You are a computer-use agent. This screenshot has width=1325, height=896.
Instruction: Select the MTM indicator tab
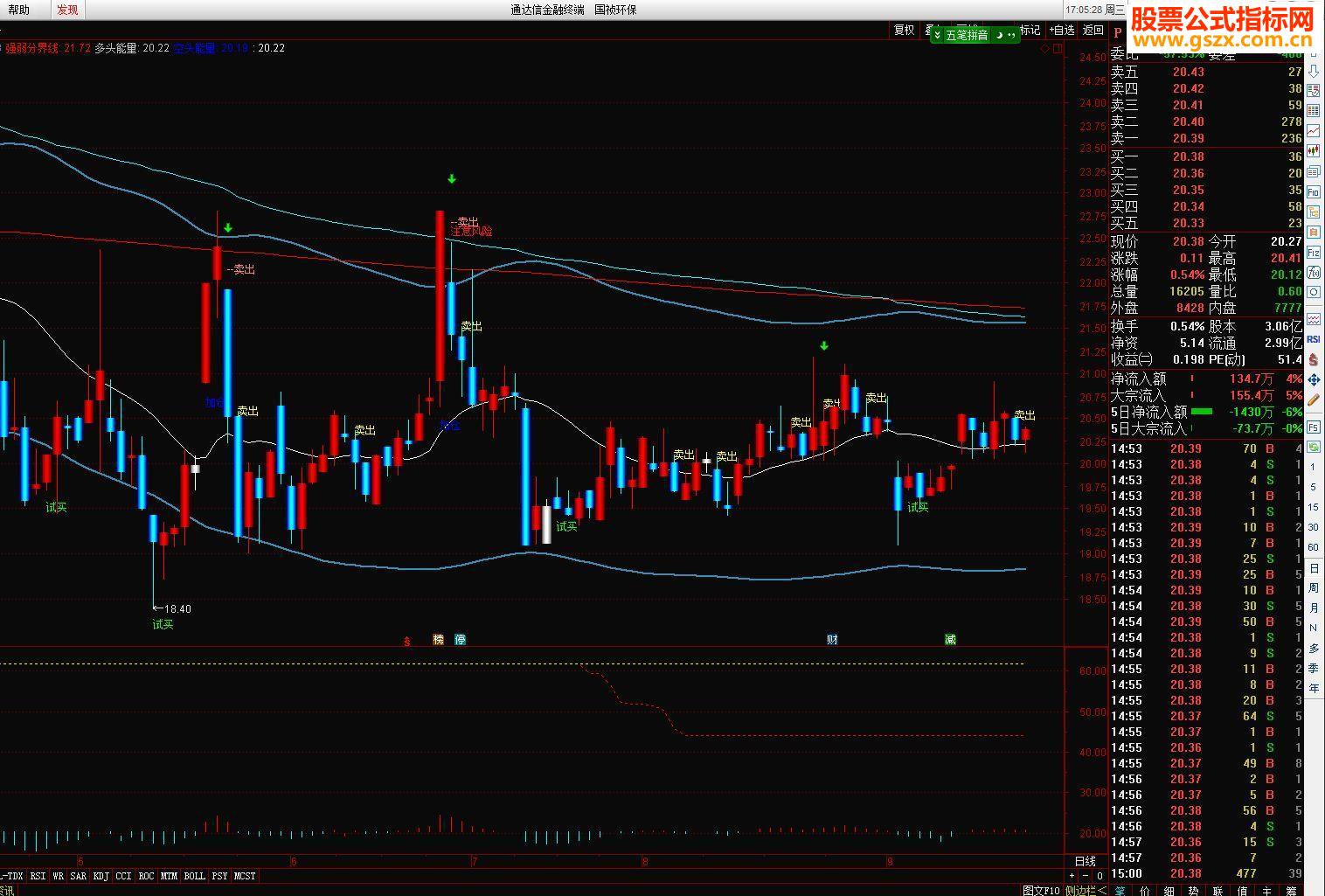pos(169,876)
